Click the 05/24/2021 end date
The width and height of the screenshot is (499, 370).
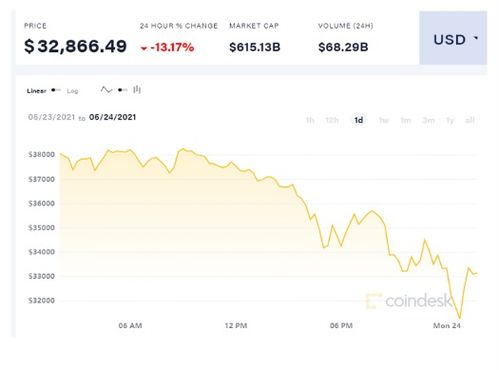pos(113,117)
